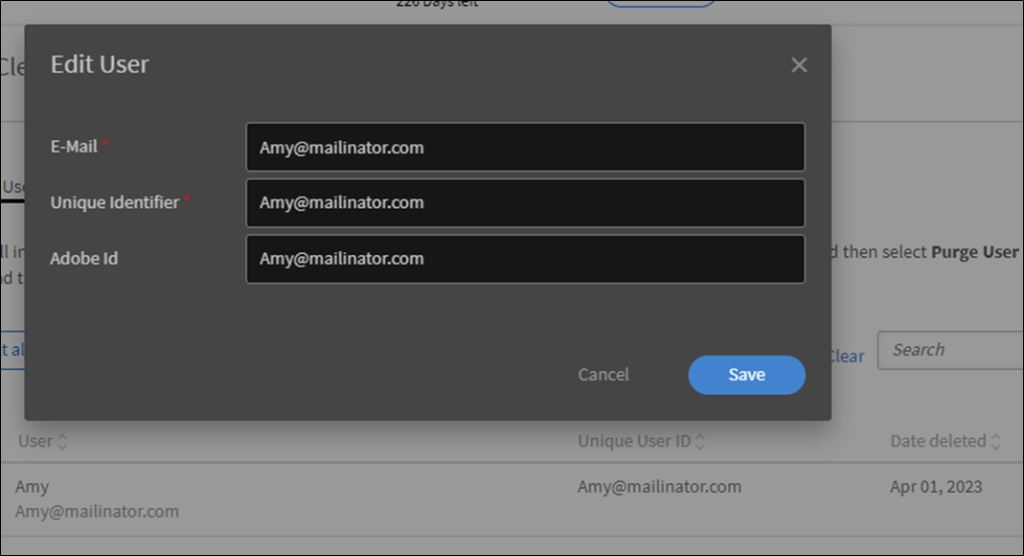Sort by Date deleted arrows icon
The image size is (1024, 556).
pos(995,442)
